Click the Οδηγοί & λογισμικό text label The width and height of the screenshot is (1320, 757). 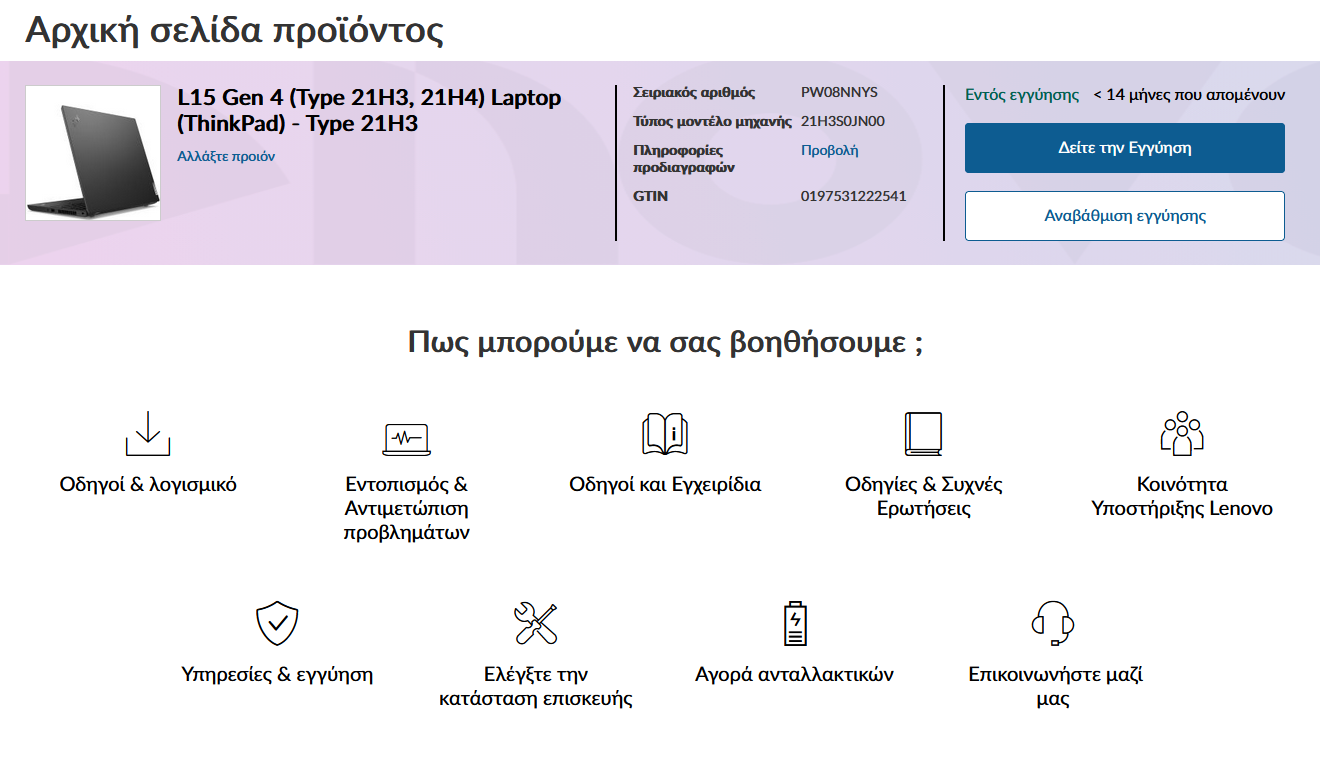pyautogui.click(x=147, y=483)
